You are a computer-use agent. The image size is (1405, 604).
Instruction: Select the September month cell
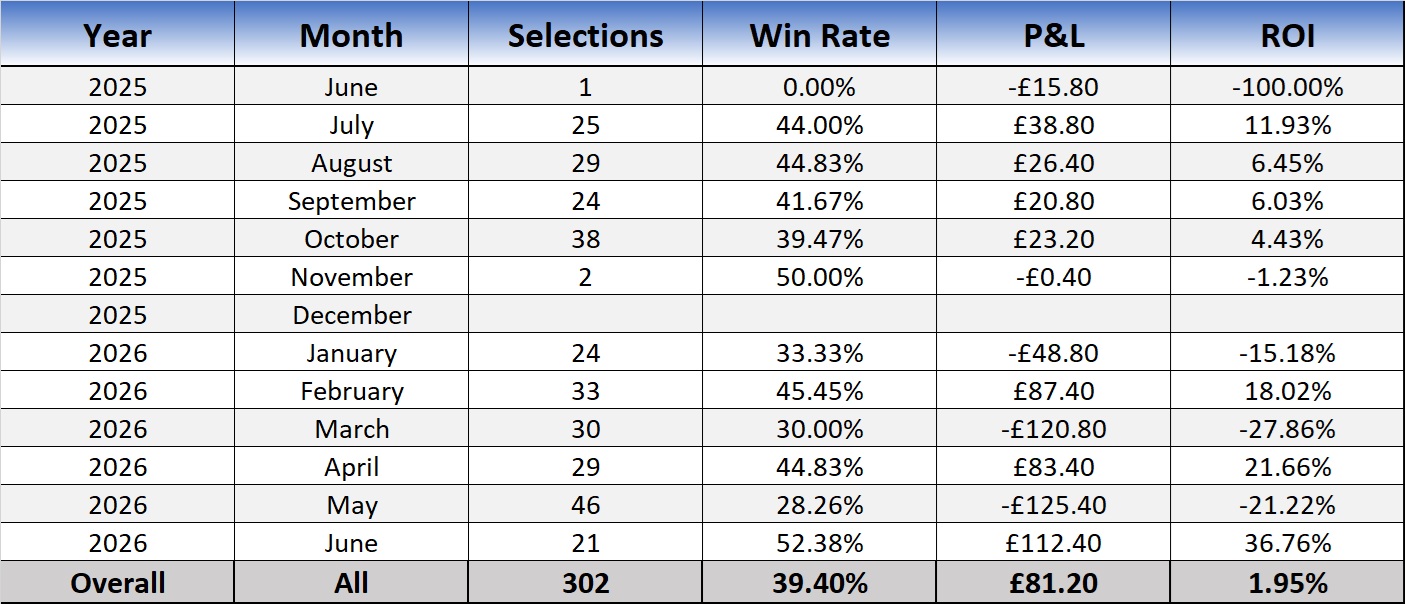click(x=351, y=201)
